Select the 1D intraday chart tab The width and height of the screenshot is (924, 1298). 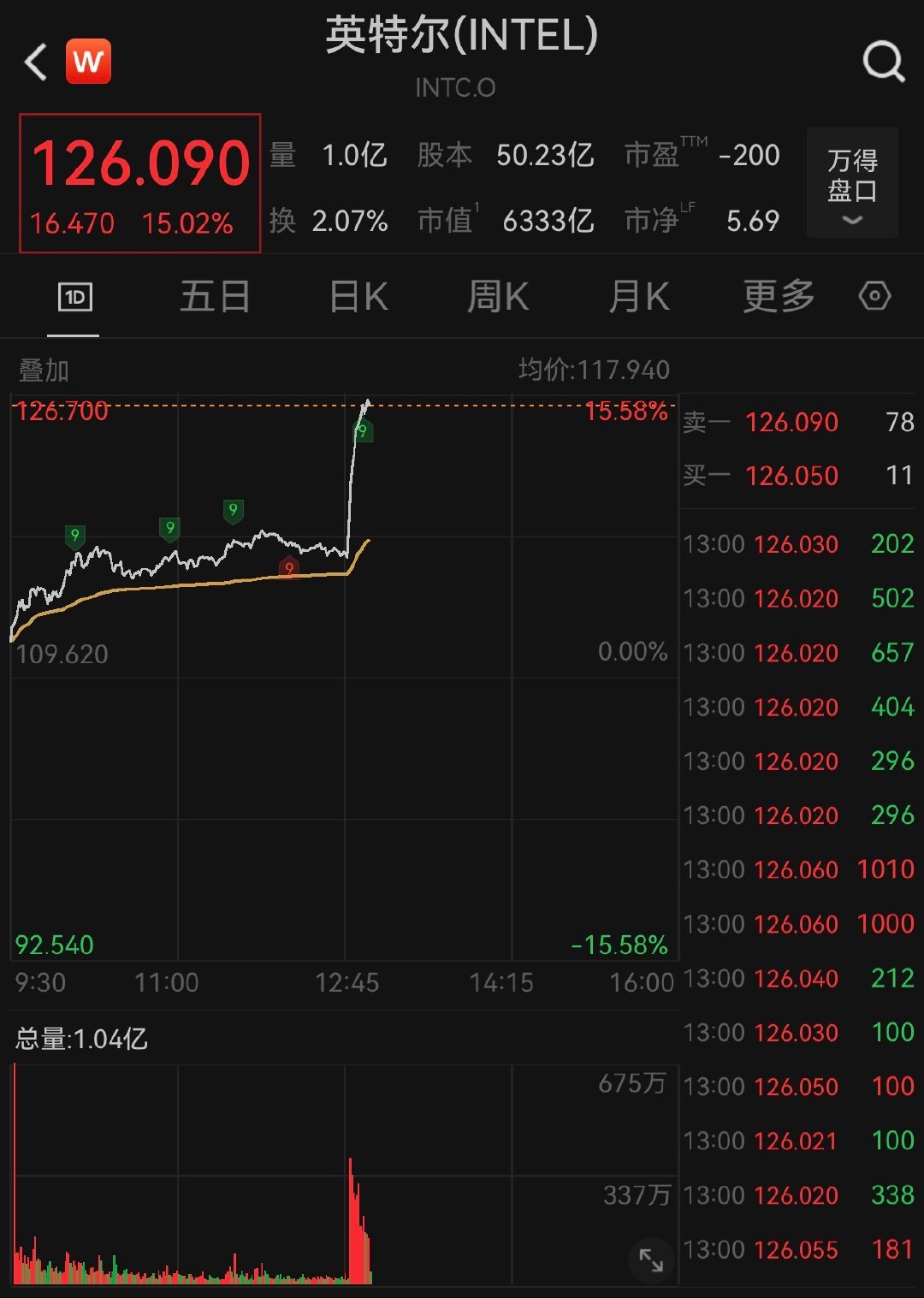pyautogui.click(x=75, y=297)
